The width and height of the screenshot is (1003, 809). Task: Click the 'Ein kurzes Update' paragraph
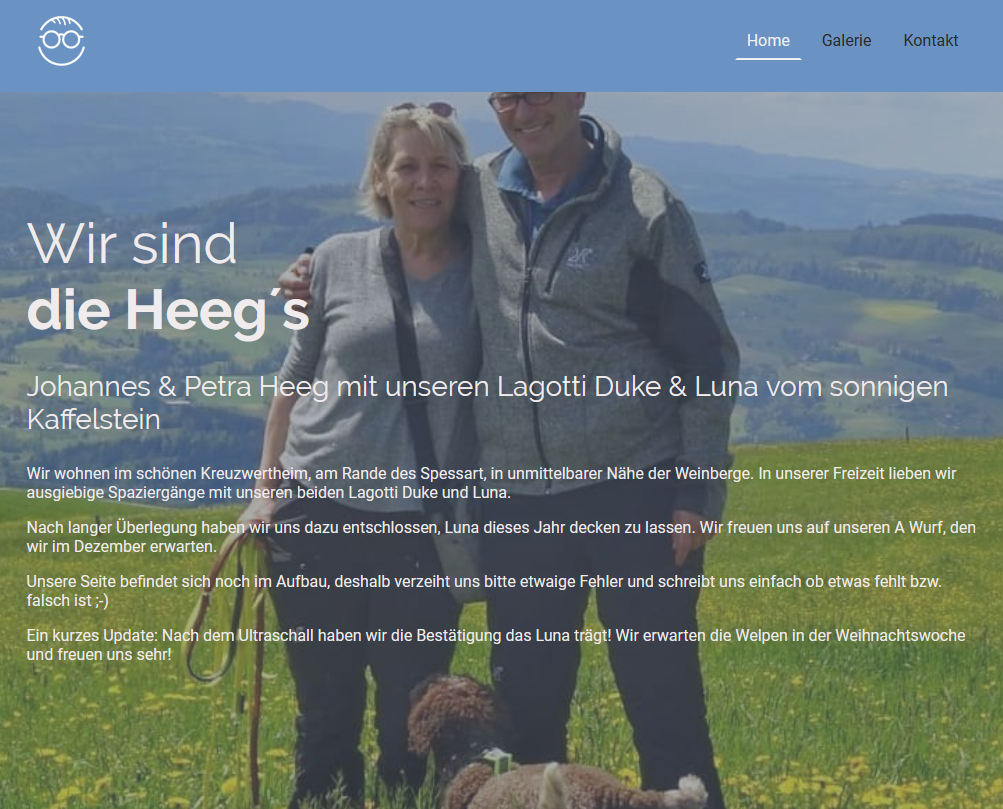click(x=496, y=645)
